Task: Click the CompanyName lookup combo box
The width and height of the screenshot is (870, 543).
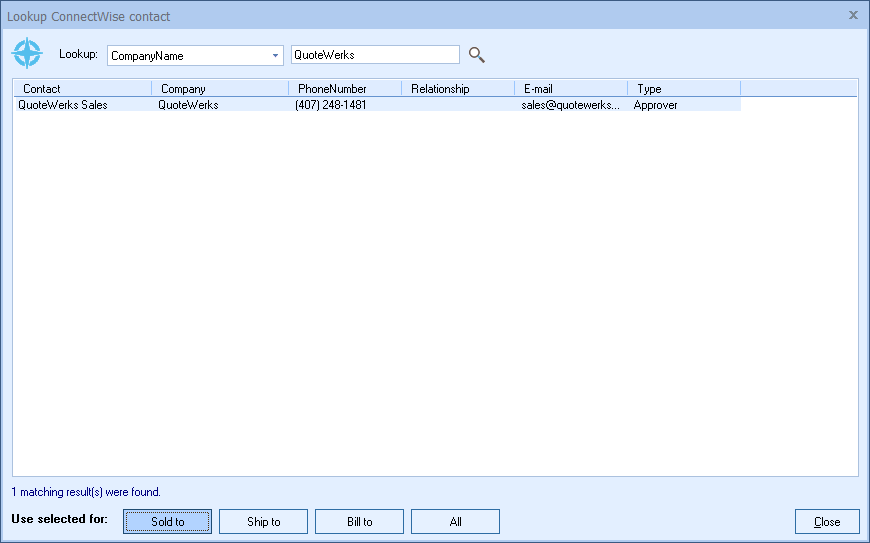Action: 188,56
